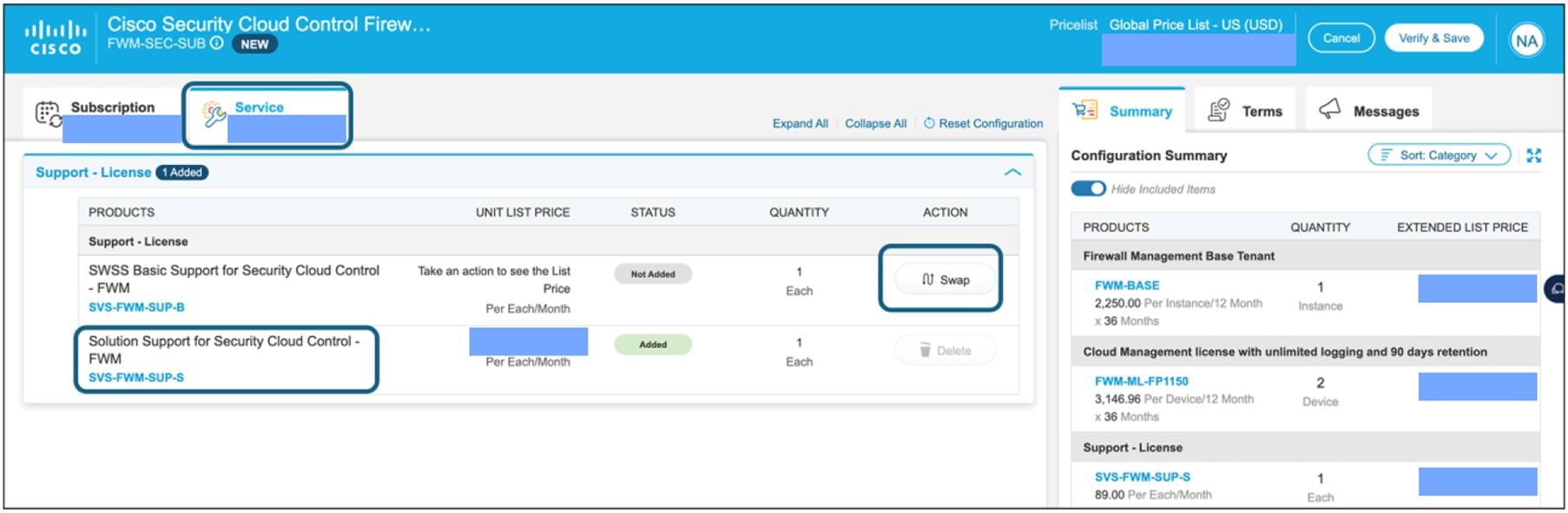Click Cloud Management license category heading
The height and width of the screenshot is (513, 1568).
point(1284,352)
